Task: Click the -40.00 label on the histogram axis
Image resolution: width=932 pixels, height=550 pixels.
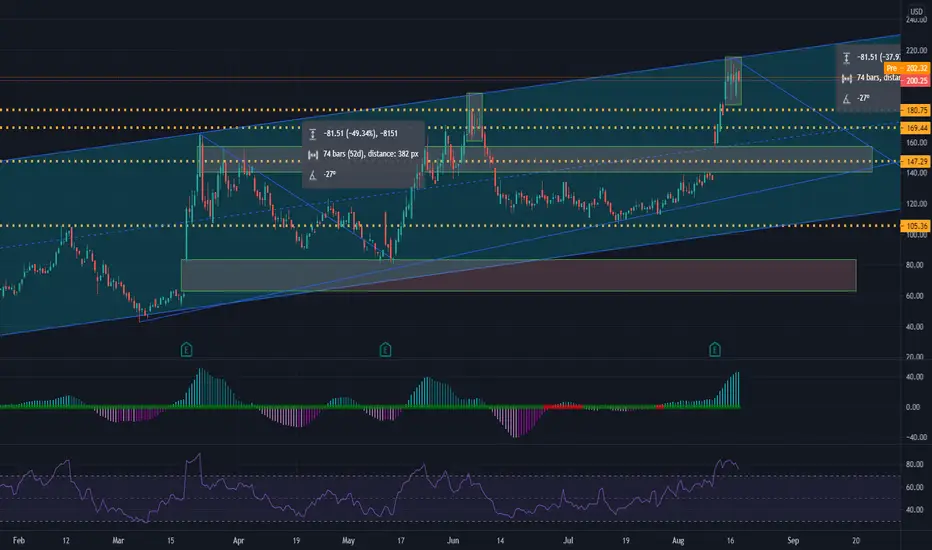Action: (x=916, y=437)
